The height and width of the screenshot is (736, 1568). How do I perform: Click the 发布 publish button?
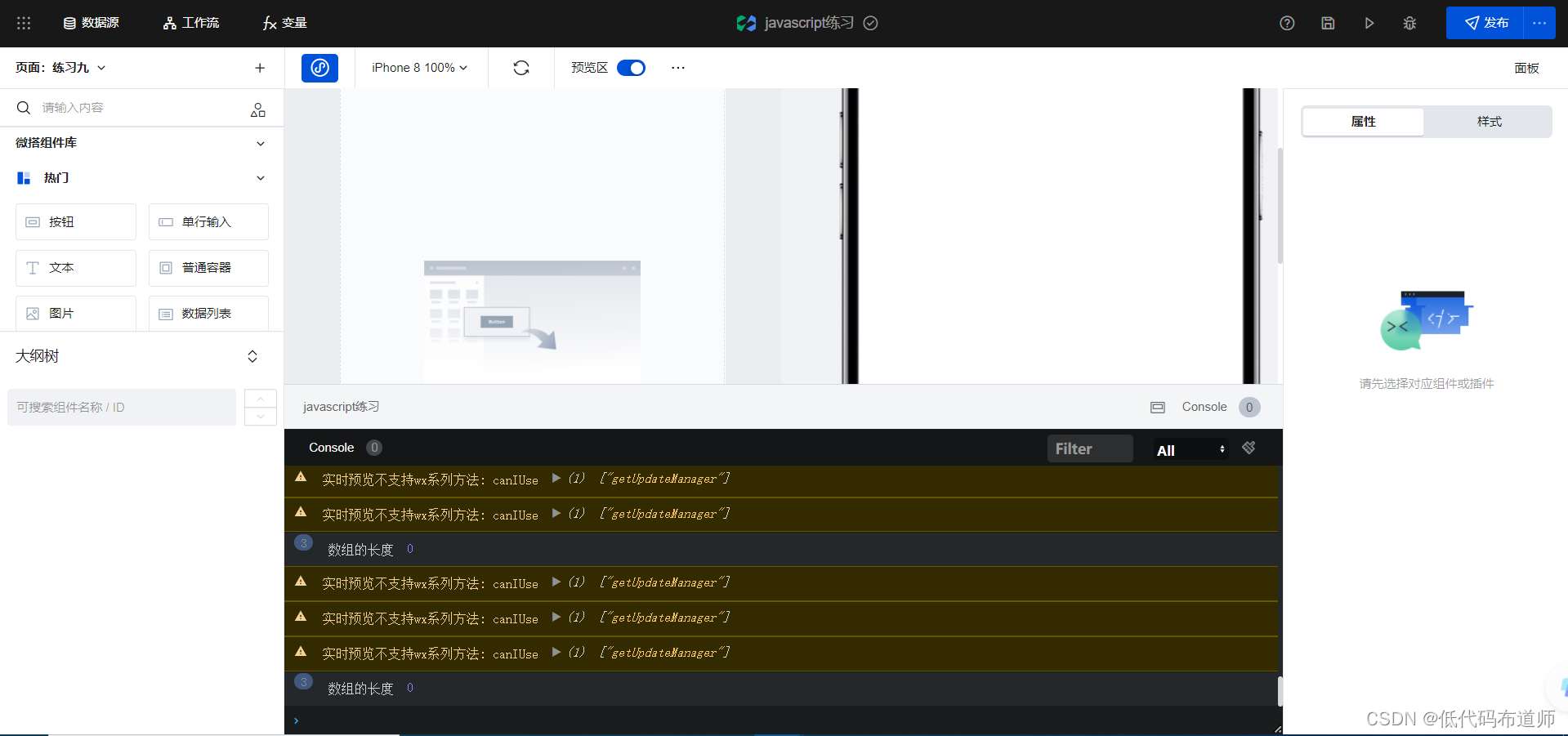point(1485,23)
